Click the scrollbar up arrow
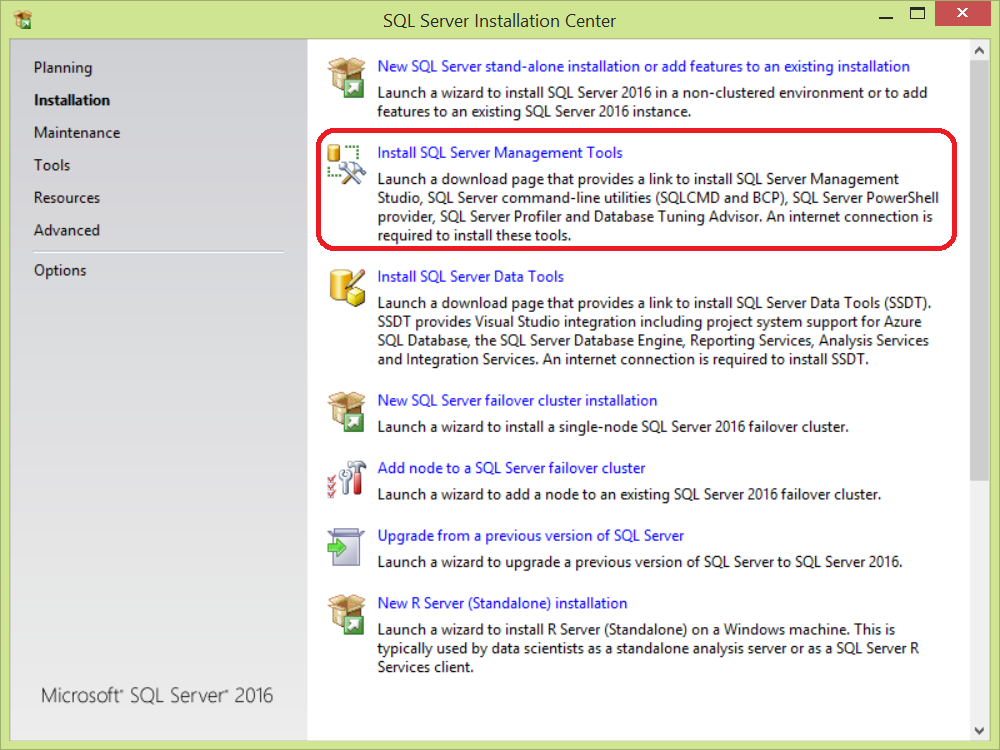Image resolution: width=1000 pixels, height=750 pixels. tap(979, 50)
